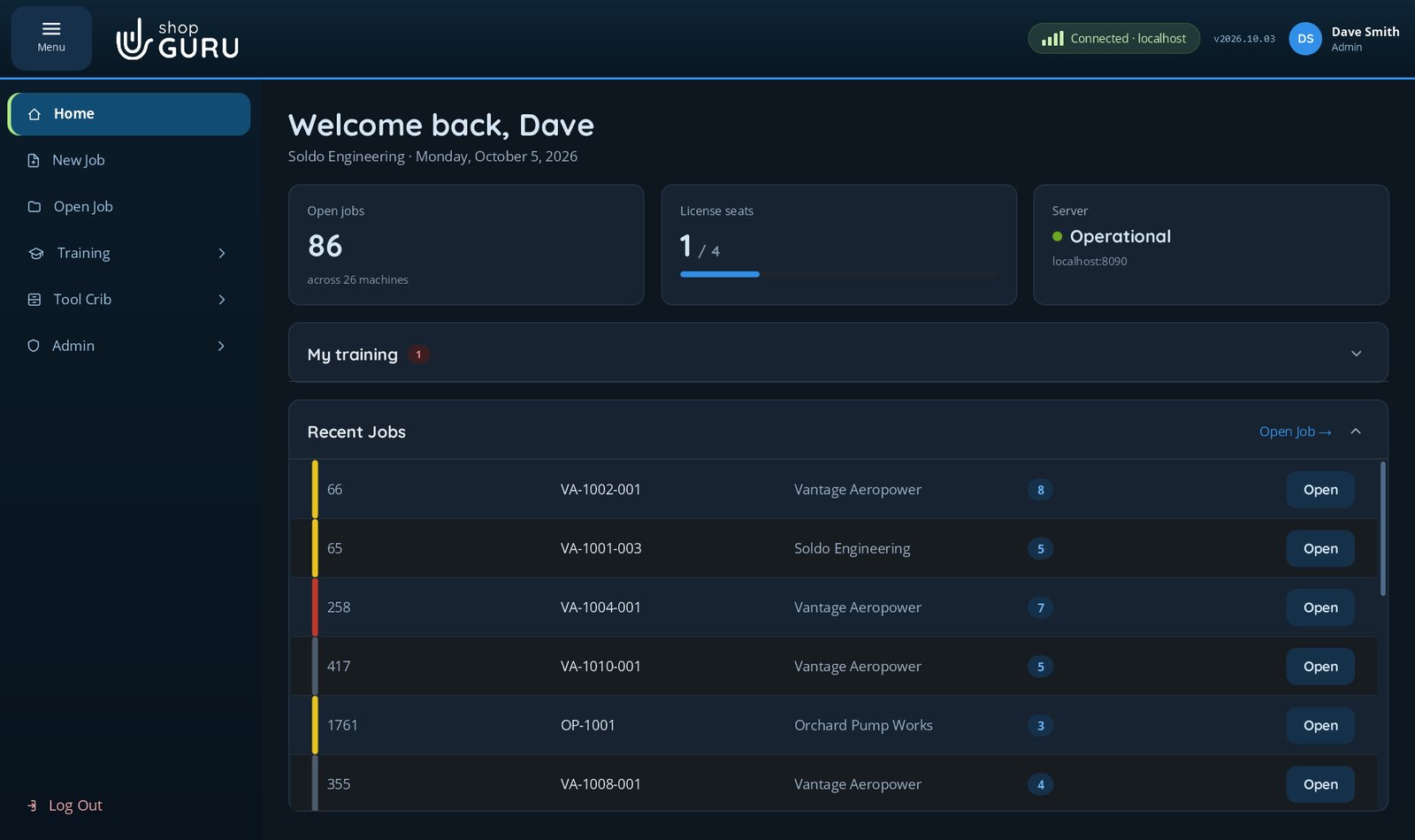Click the shop GURU logo
The height and width of the screenshot is (840, 1415).
tap(178, 39)
